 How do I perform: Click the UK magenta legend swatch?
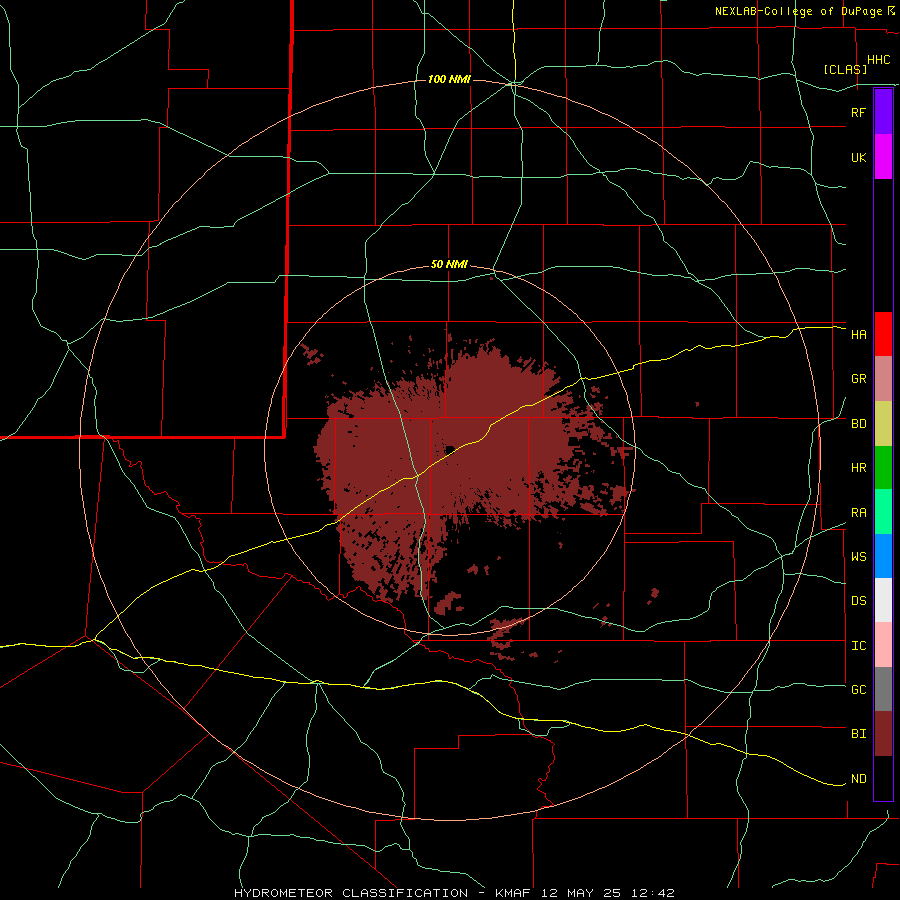[x=883, y=157]
